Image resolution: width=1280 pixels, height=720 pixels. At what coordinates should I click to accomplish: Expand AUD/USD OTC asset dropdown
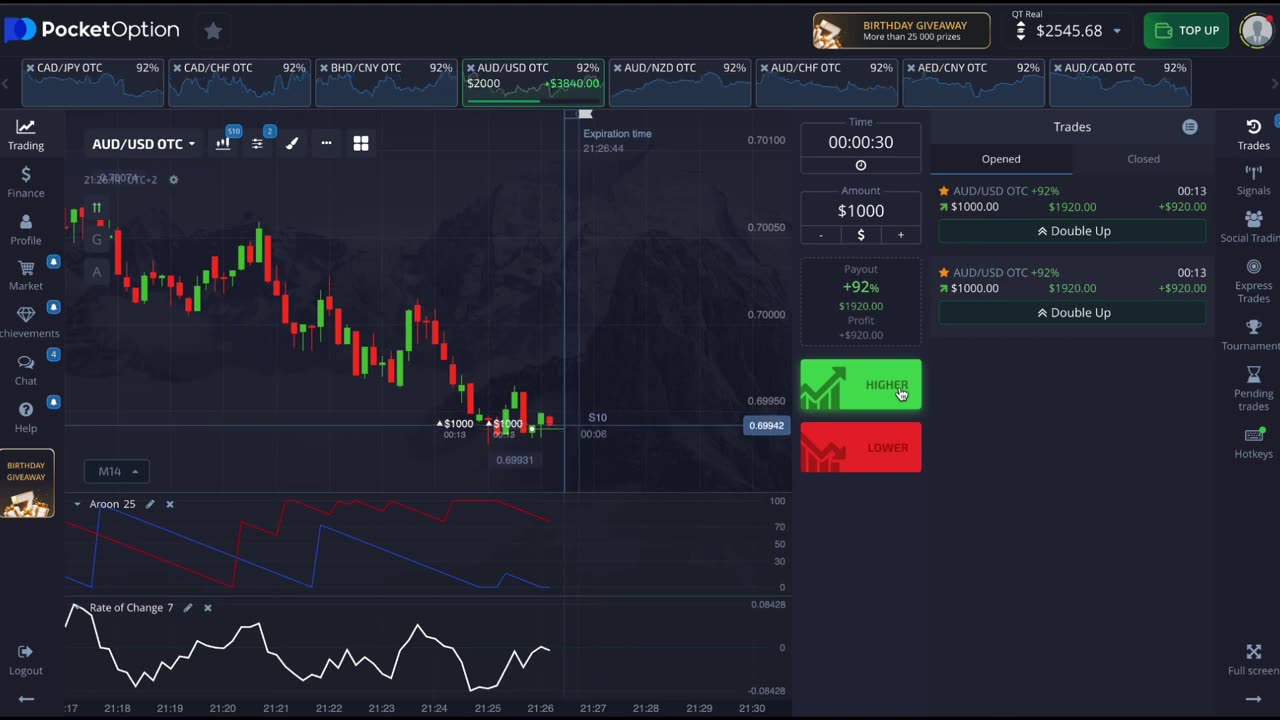(x=143, y=144)
